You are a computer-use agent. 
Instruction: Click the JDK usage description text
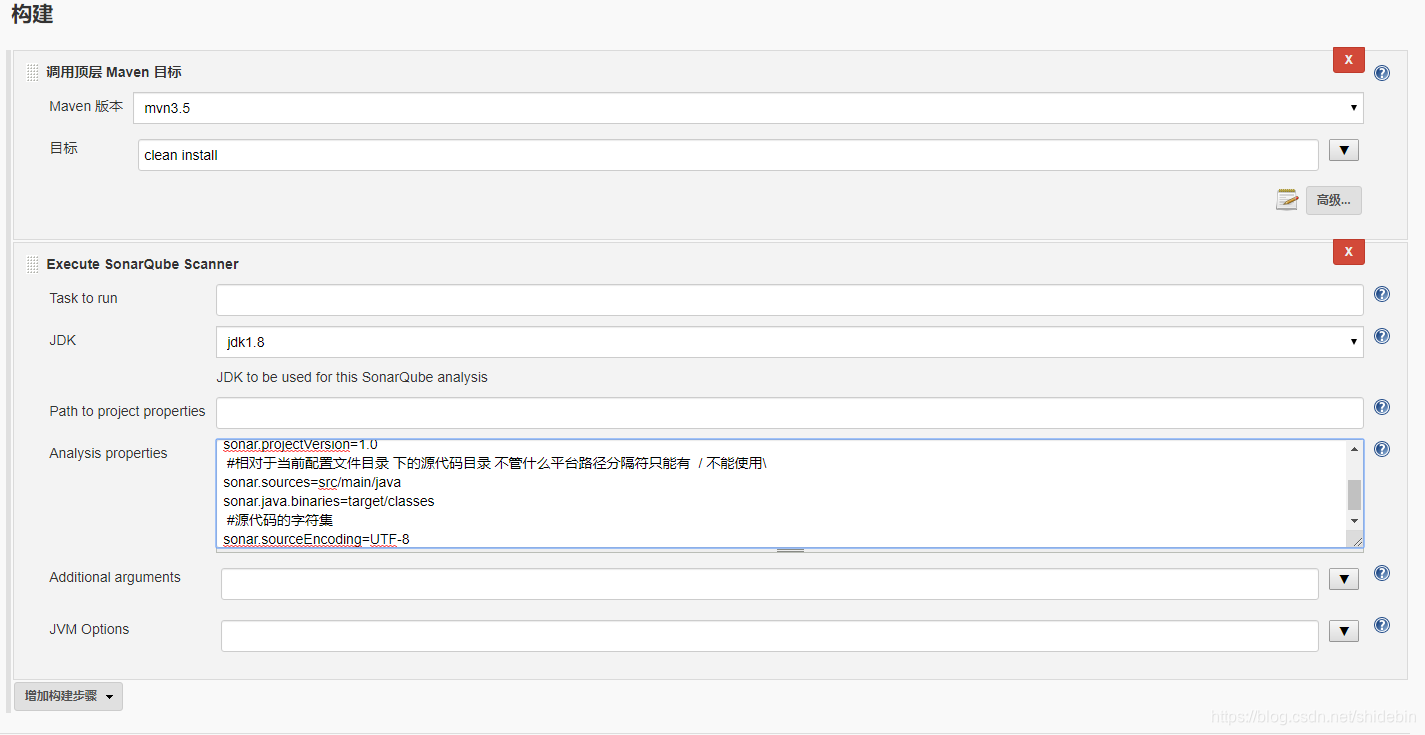click(352, 377)
